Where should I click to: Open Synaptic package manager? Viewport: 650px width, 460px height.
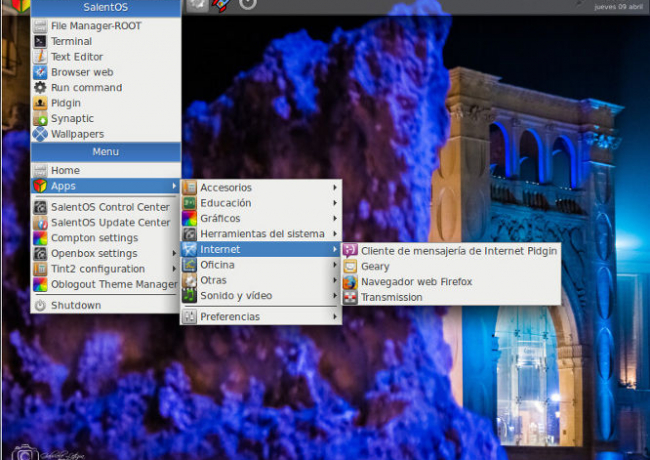72,118
